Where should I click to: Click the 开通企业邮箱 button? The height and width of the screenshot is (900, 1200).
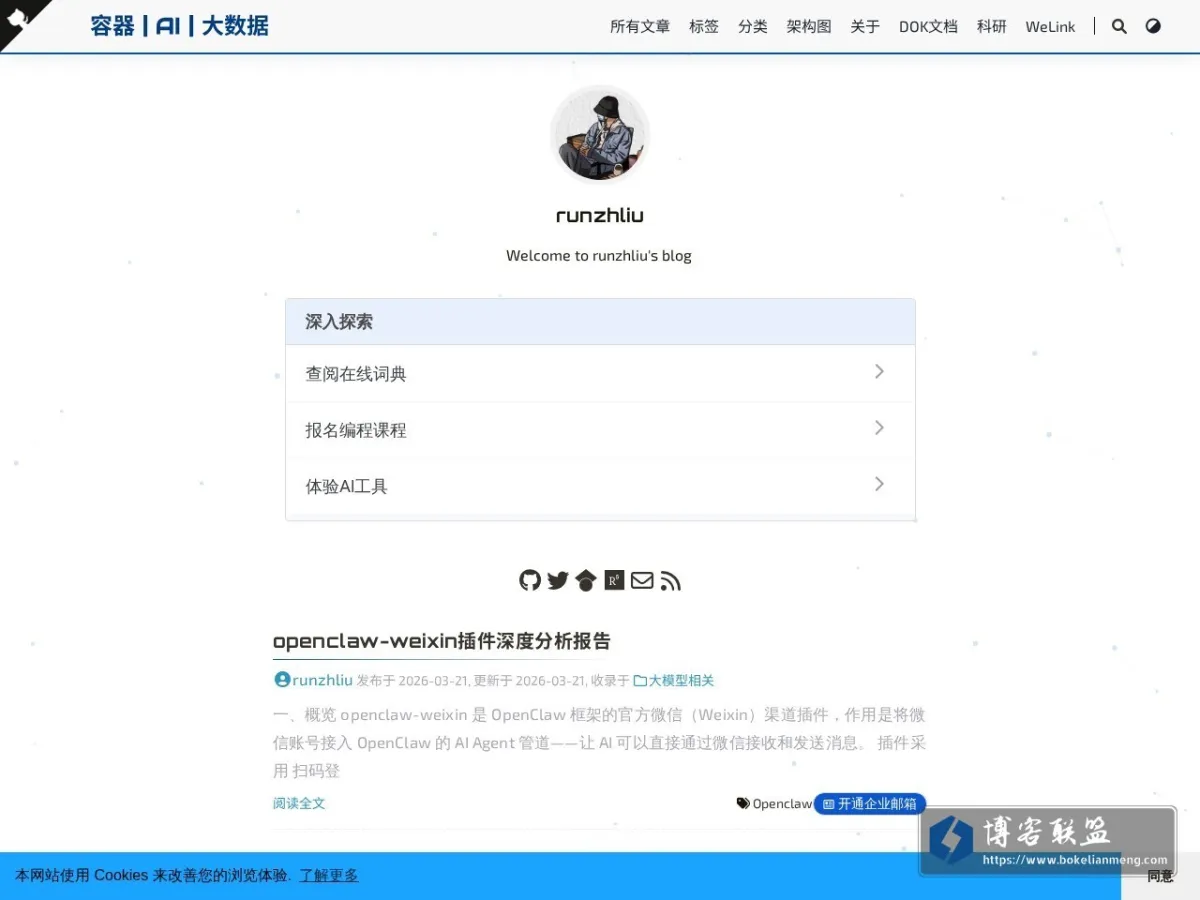point(870,803)
